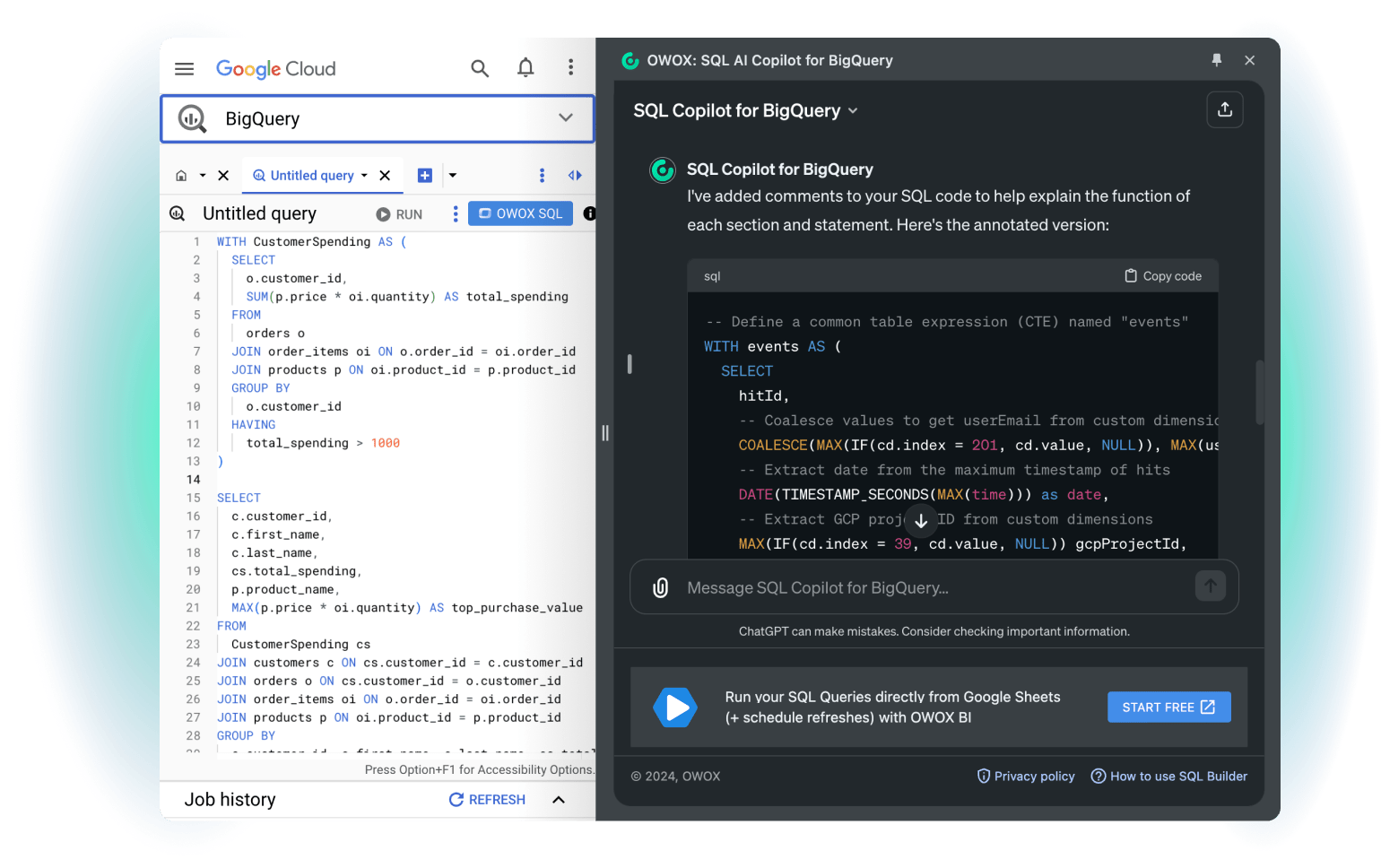Expand the Job history panel chevron
The height and width of the screenshot is (868, 1381).
coord(559,800)
